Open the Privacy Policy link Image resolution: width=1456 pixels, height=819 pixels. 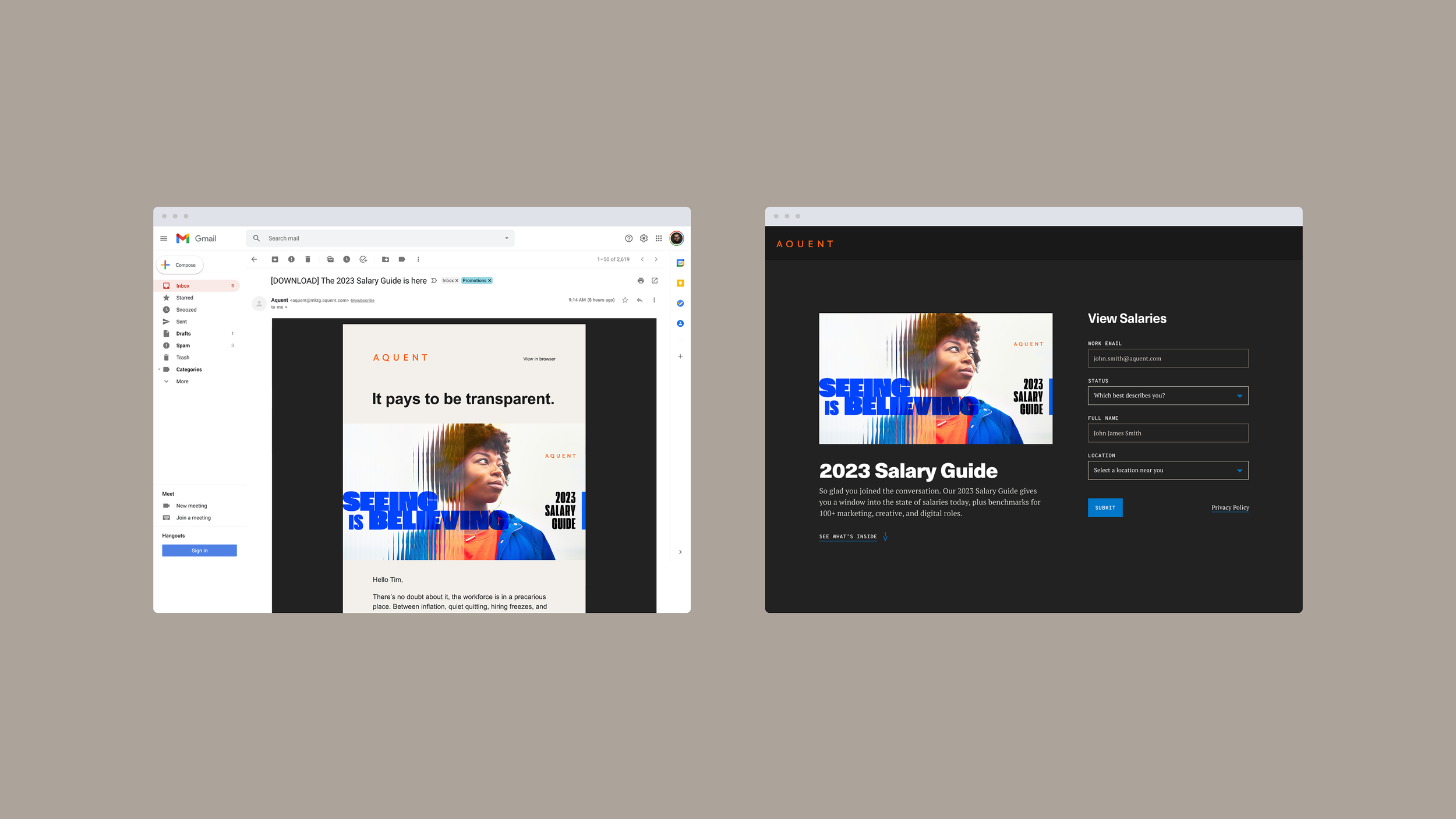[x=1230, y=507]
